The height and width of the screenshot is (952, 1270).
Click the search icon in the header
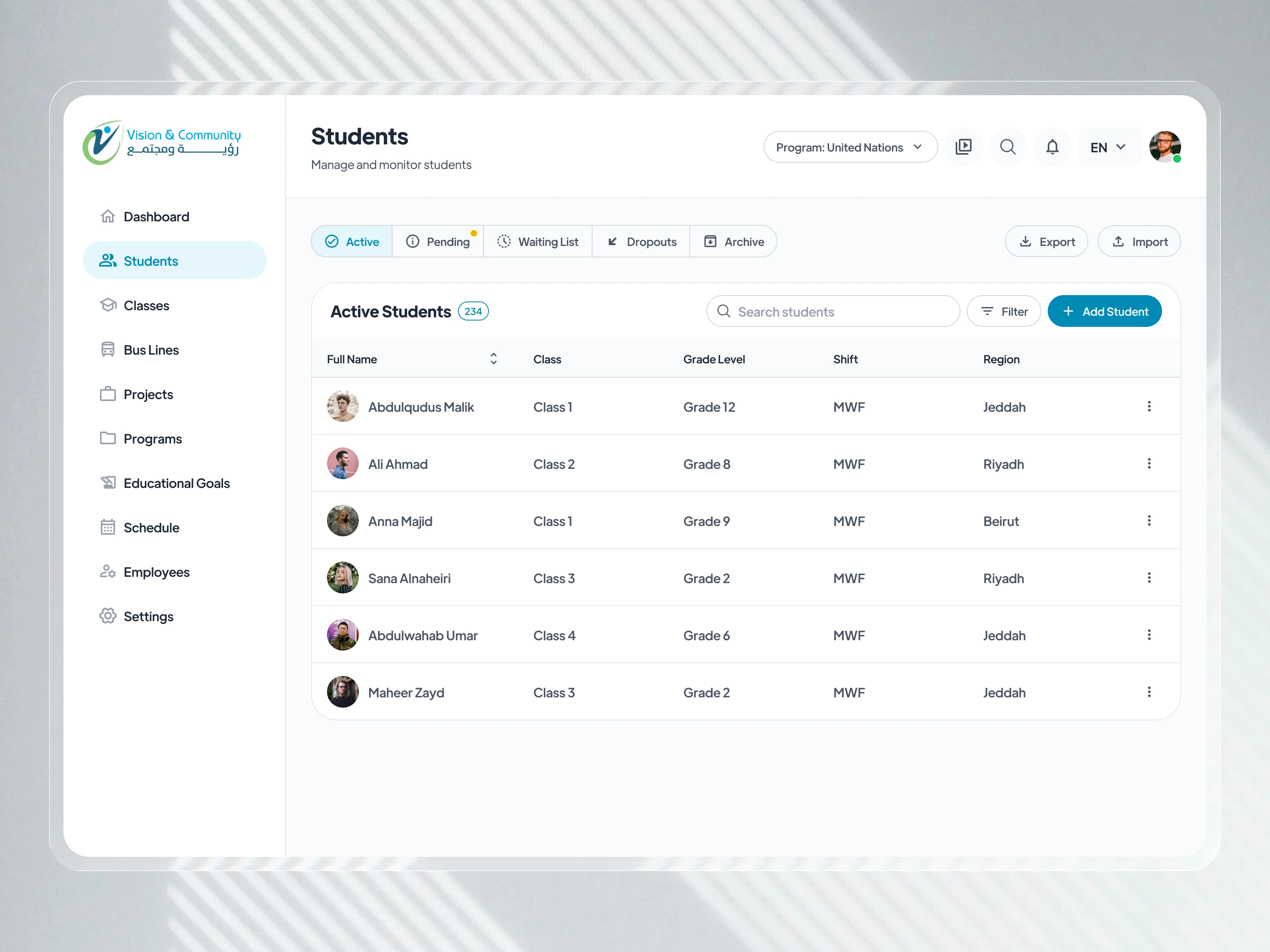tap(1008, 147)
